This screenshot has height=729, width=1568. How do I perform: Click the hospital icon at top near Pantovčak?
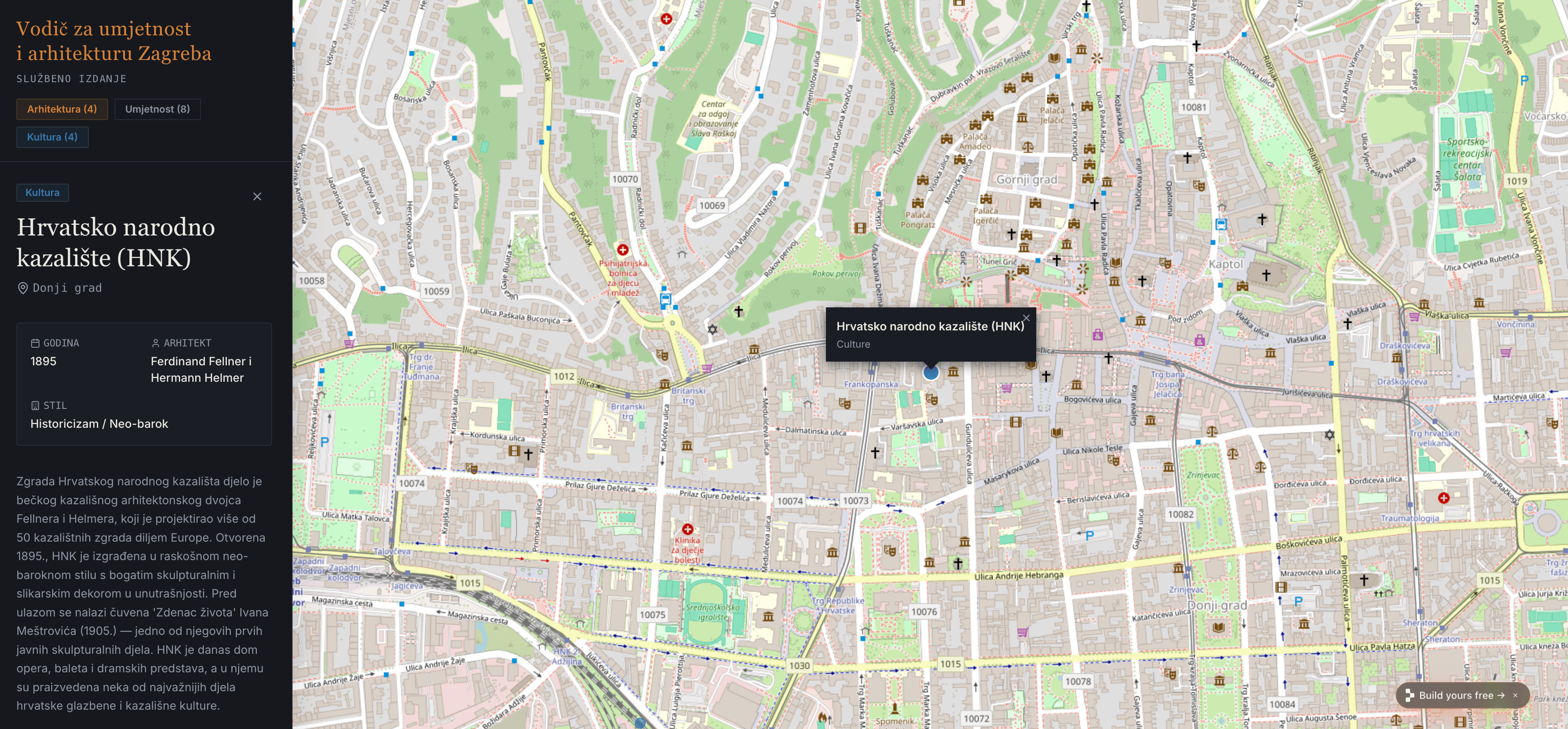tap(666, 19)
